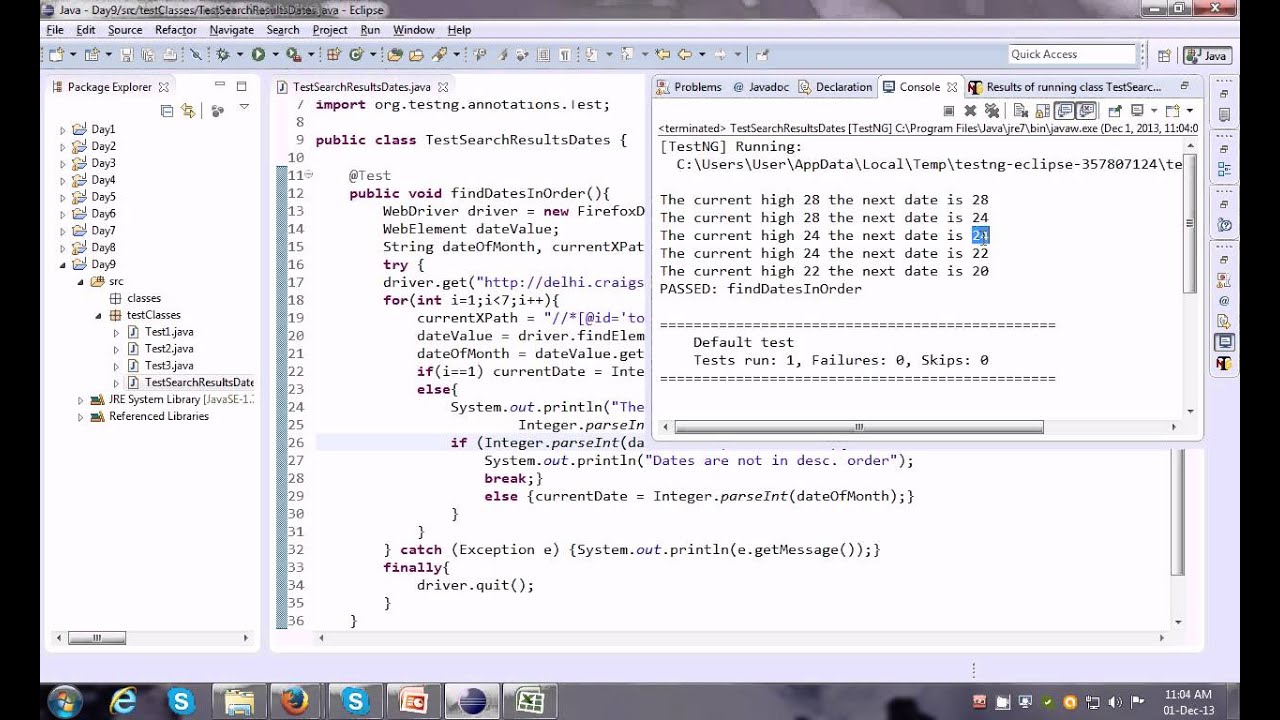Click New Java Package icon
The image size is (1280, 720).
pos(334,55)
